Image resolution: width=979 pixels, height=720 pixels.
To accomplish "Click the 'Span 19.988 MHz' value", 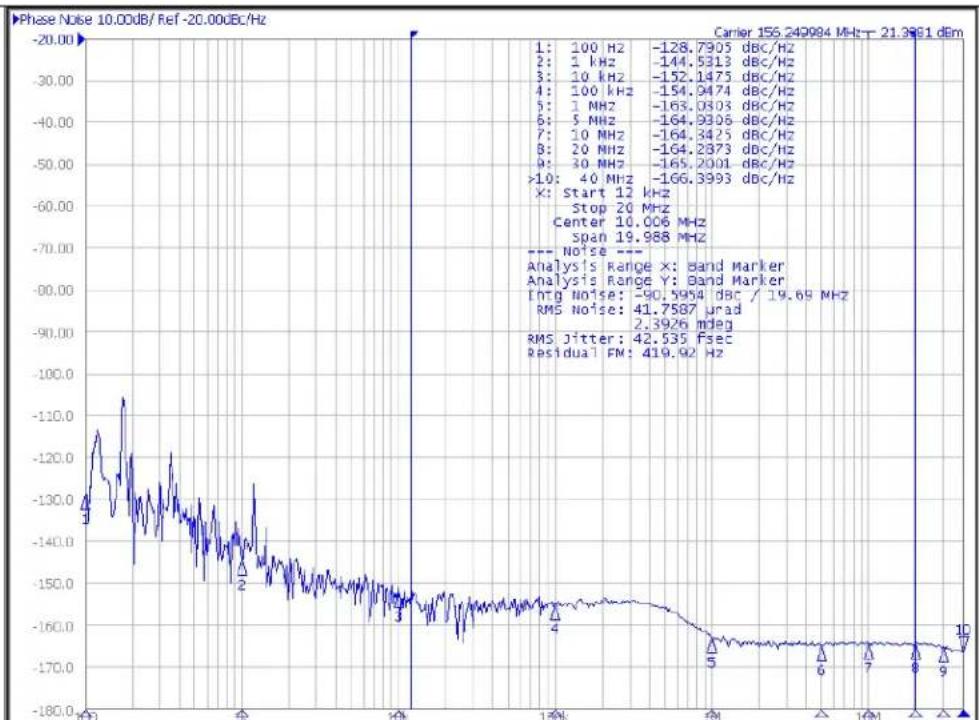I will [x=639, y=237].
